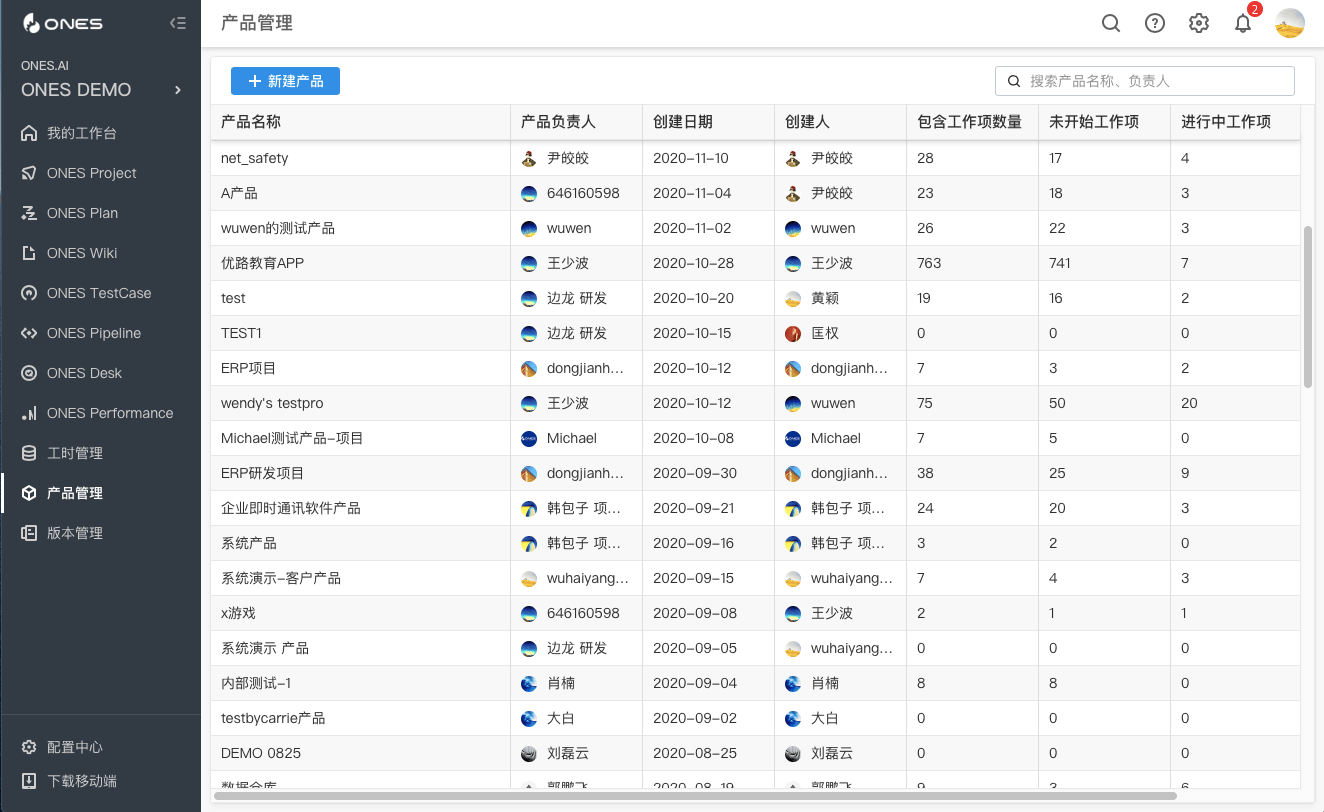Click the A产品 product name

[x=239, y=193]
